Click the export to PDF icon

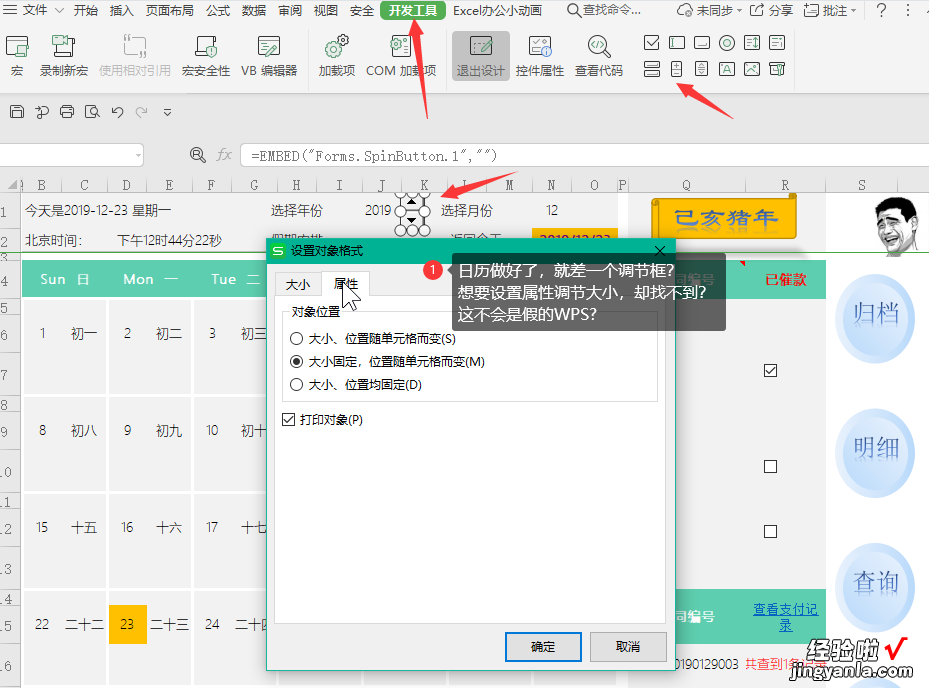42,111
